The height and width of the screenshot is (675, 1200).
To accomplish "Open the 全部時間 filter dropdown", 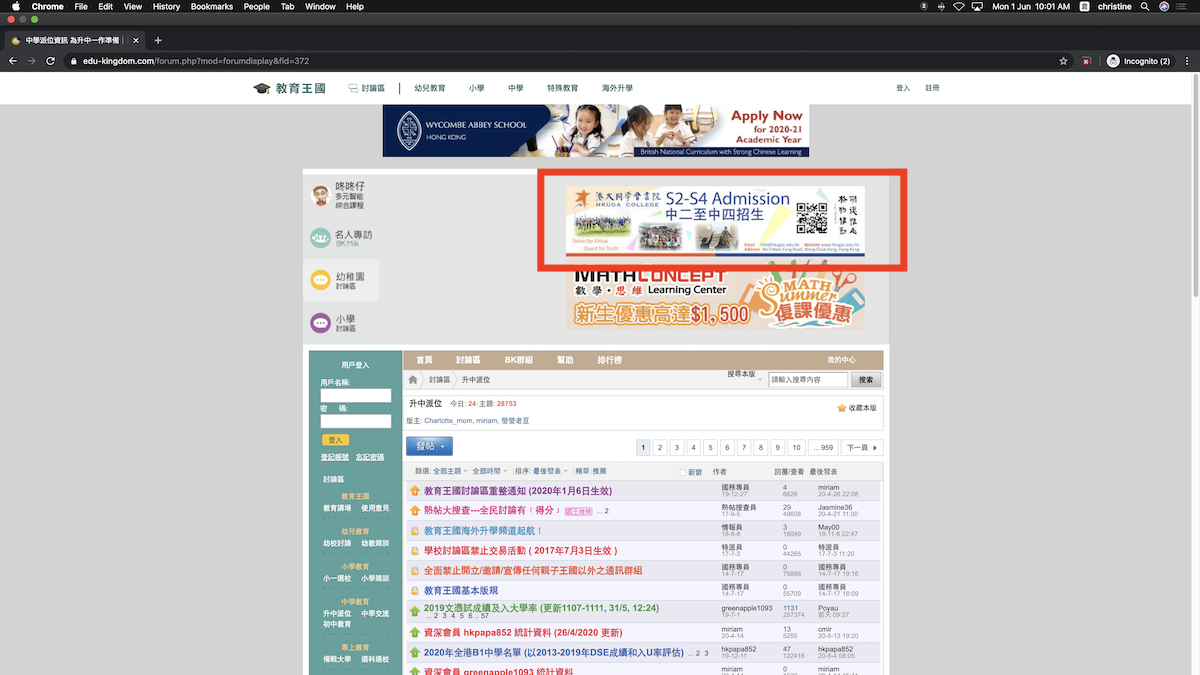I will [489, 471].
